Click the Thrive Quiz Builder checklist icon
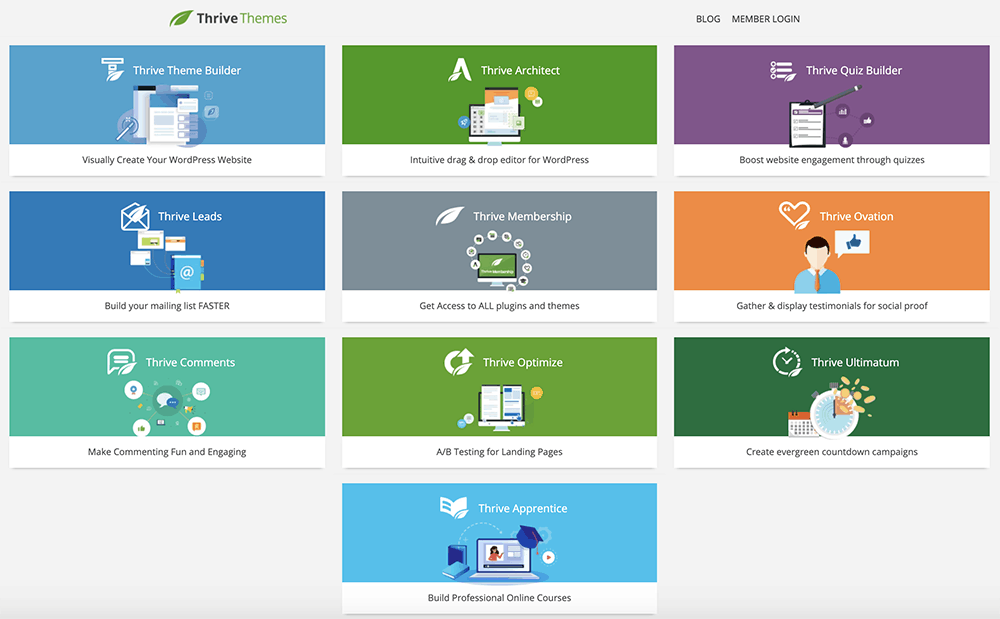 point(783,71)
